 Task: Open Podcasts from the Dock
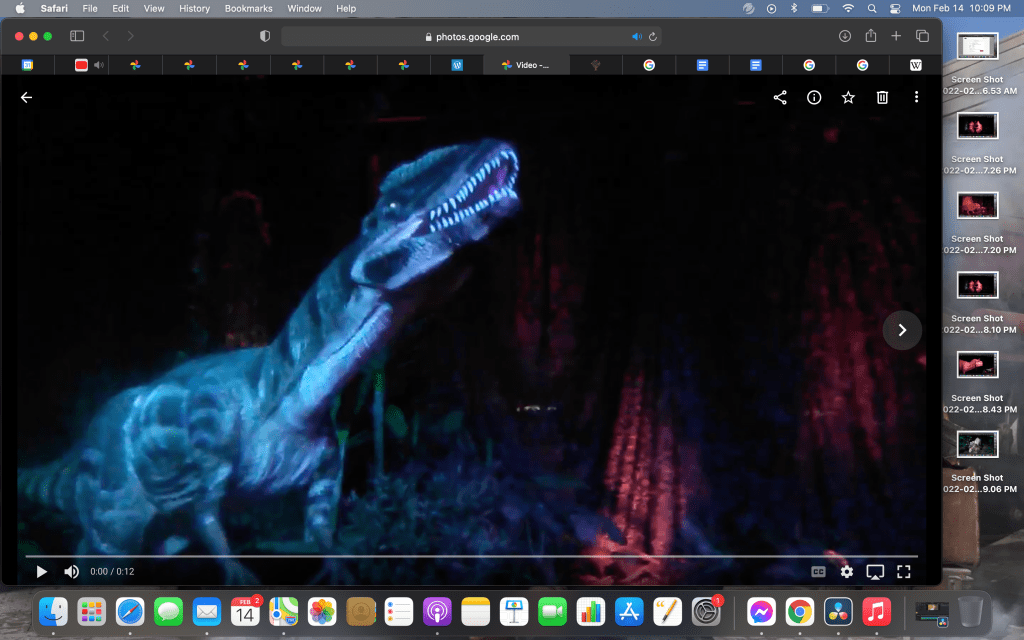437,612
